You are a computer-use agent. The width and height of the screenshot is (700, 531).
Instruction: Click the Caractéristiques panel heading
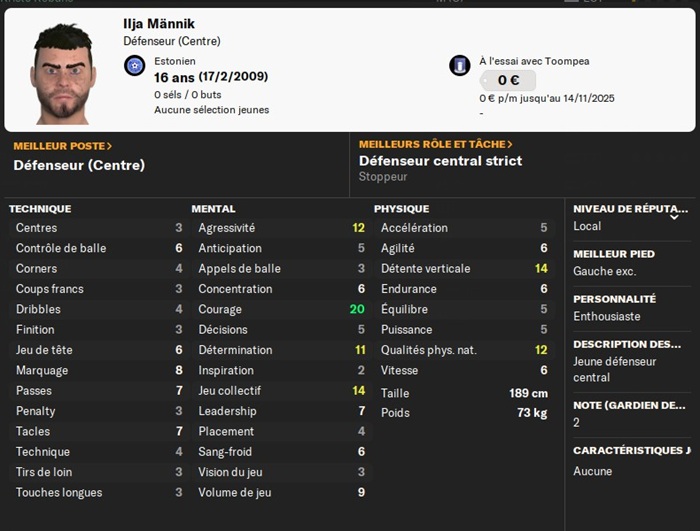point(631,451)
